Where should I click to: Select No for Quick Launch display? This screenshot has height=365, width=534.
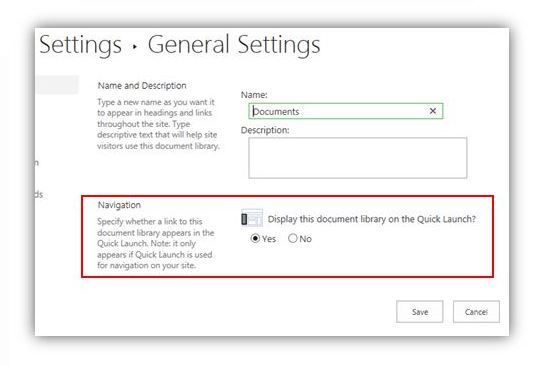[x=293, y=238]
